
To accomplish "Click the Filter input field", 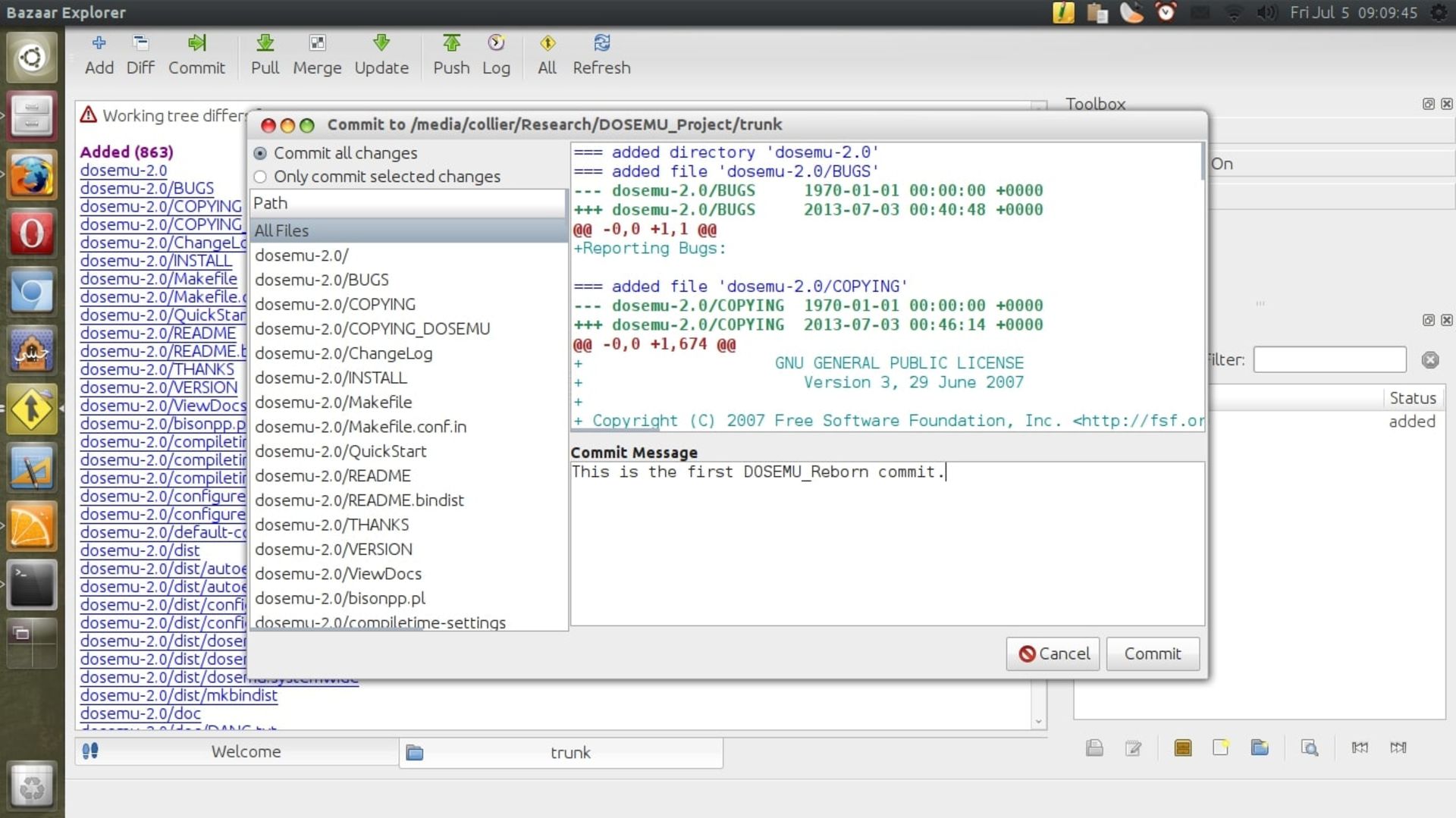I will (x=1330, y=359).
